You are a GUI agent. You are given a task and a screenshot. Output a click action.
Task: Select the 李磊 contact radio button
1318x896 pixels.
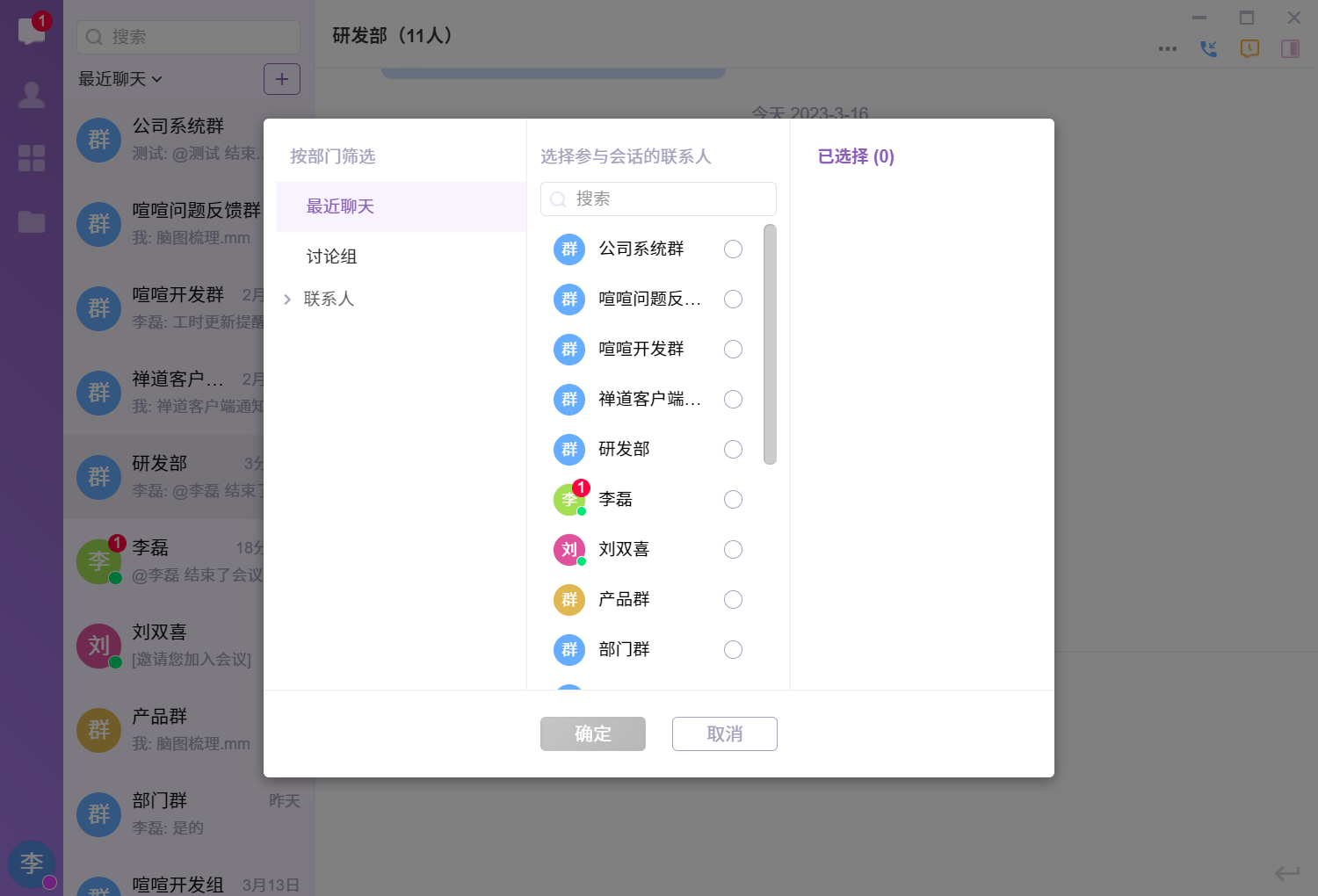733,500
